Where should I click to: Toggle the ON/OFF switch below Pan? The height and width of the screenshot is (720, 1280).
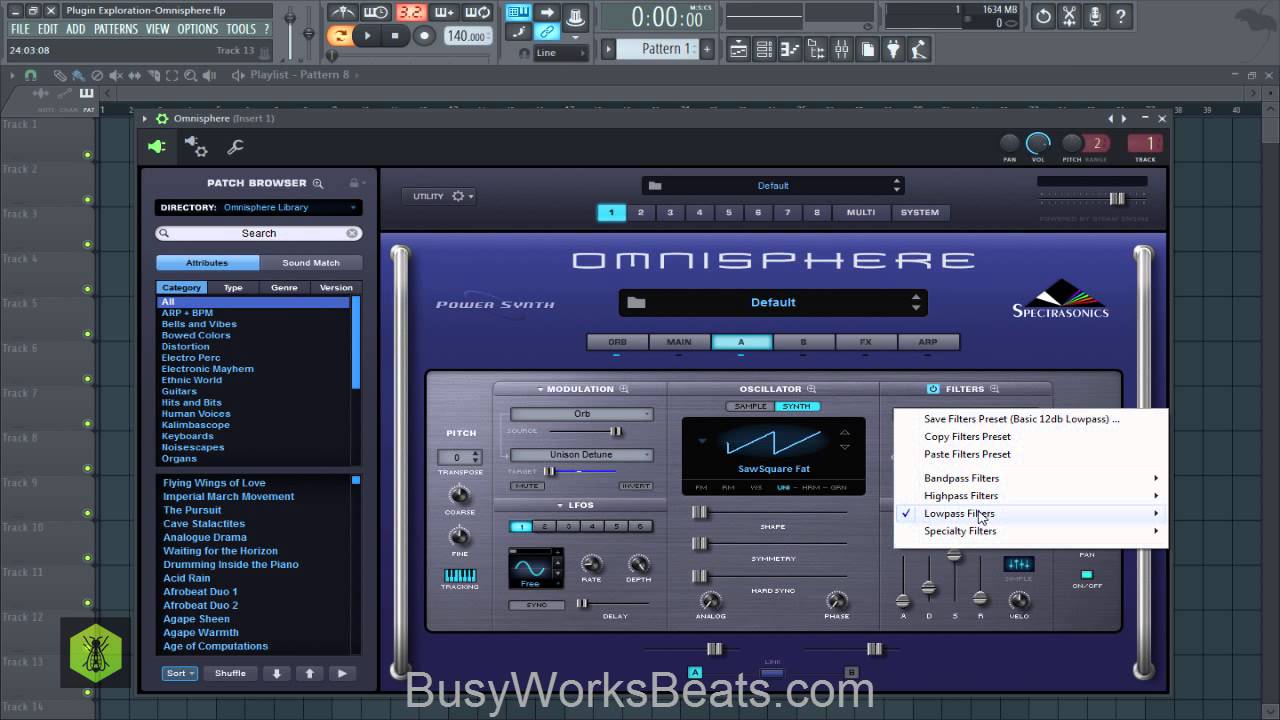pos(1086,575)
